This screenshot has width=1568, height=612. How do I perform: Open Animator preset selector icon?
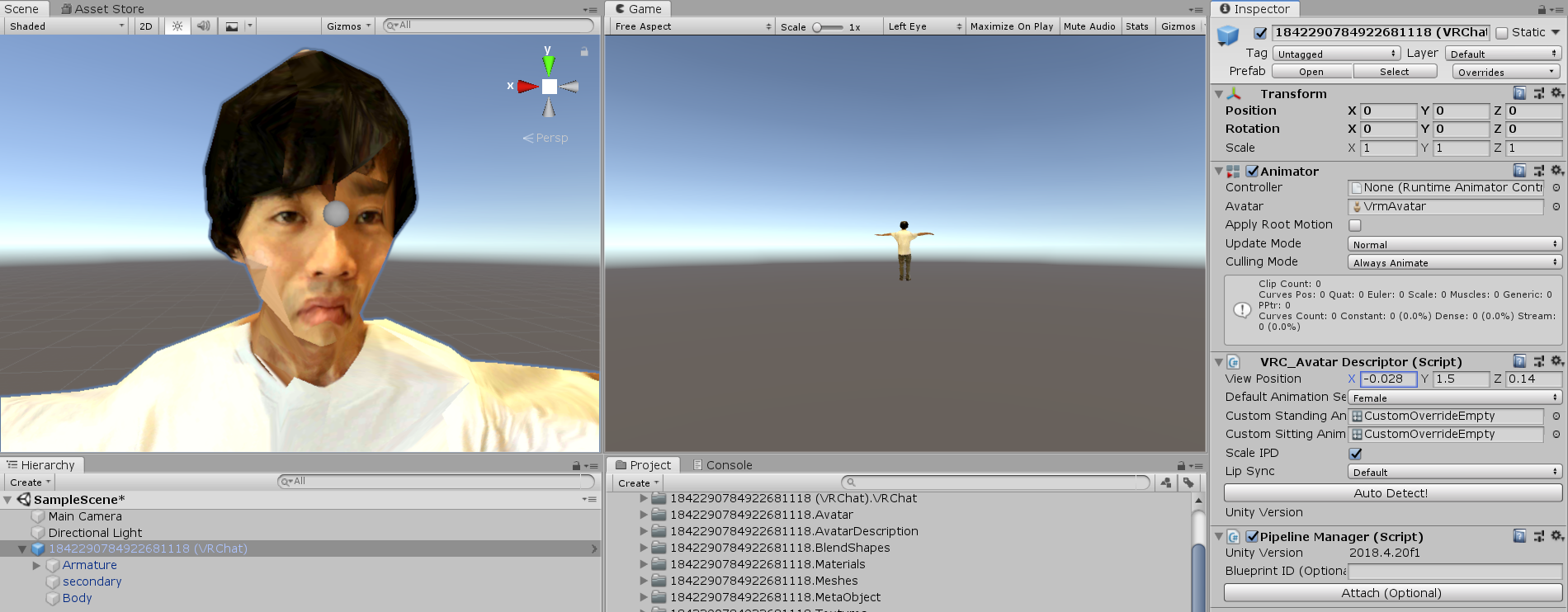point(1538,171)
